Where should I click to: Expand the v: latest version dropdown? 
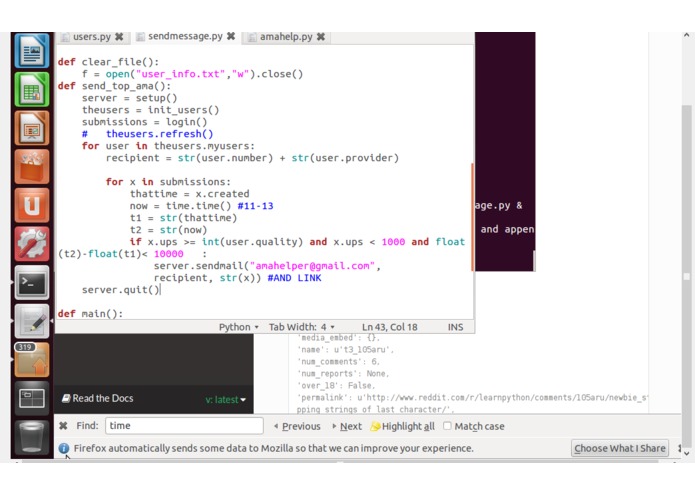pyautogui.click(x=225, y=400)
